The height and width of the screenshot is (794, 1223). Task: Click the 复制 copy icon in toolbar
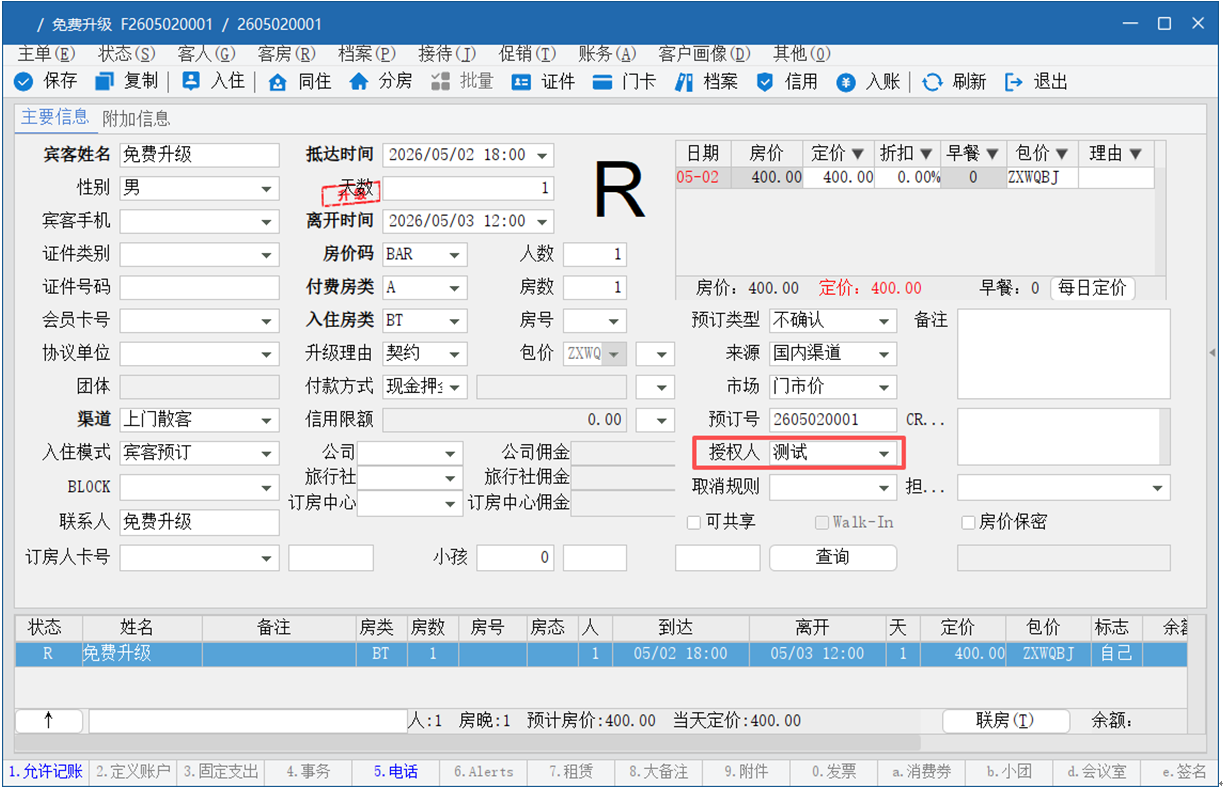coord(104,82)
